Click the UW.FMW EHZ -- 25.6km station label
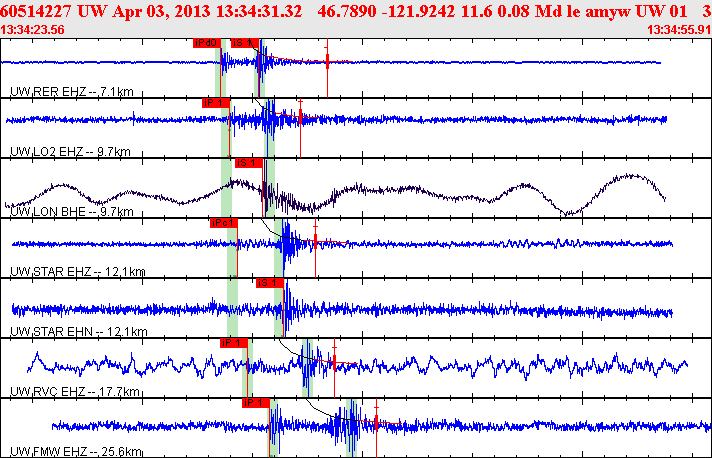 76,451
